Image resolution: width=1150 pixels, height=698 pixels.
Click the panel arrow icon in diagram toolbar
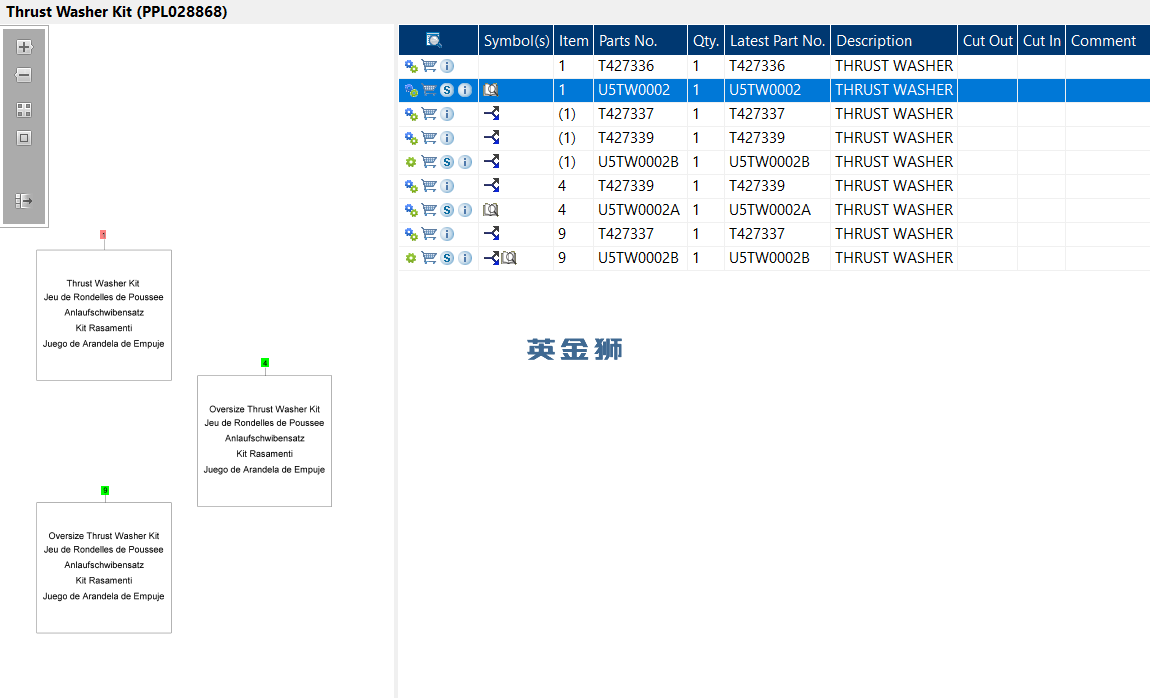click(x=24, y=200)
